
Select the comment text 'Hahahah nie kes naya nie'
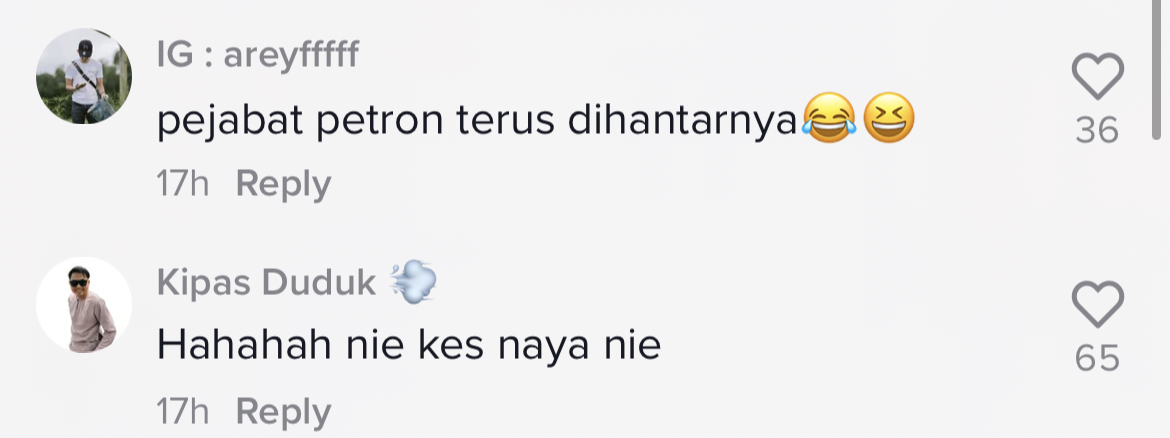tap(409, 345)
